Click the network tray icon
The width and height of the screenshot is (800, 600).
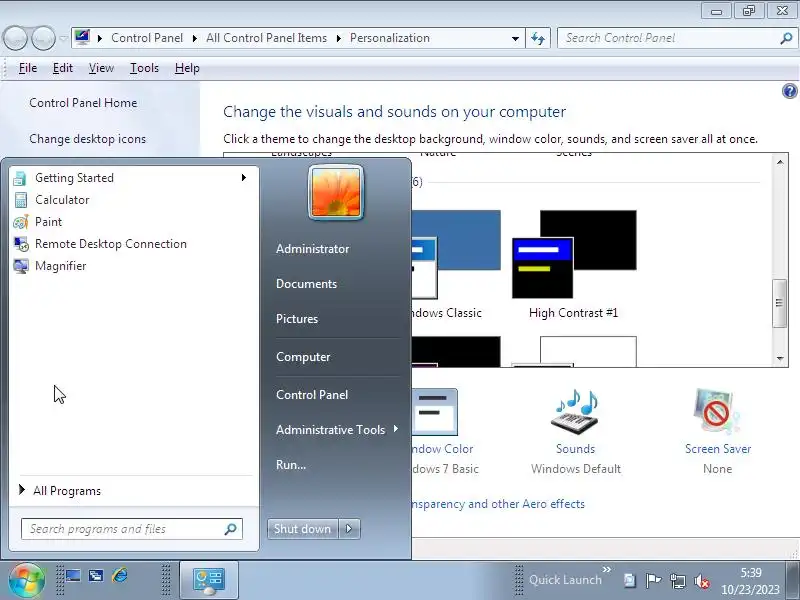[x=678, y=581]
